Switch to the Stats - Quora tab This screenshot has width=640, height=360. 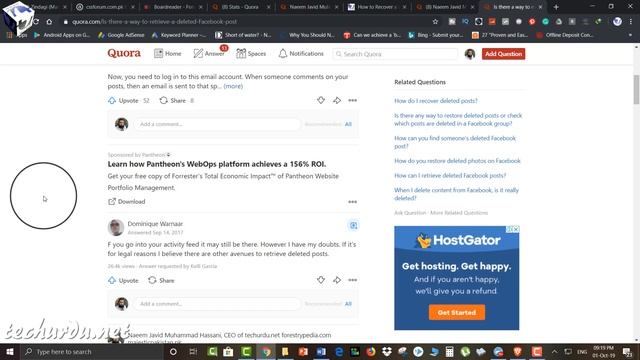click(241, 7)
